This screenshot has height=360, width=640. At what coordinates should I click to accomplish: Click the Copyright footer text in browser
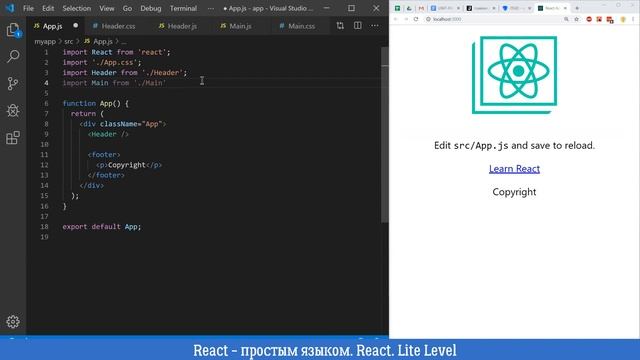coord(514,192)
